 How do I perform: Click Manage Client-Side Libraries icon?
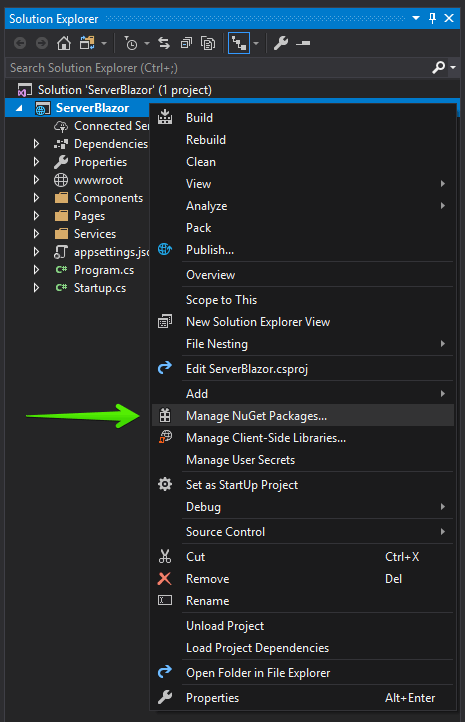(165, 437)
